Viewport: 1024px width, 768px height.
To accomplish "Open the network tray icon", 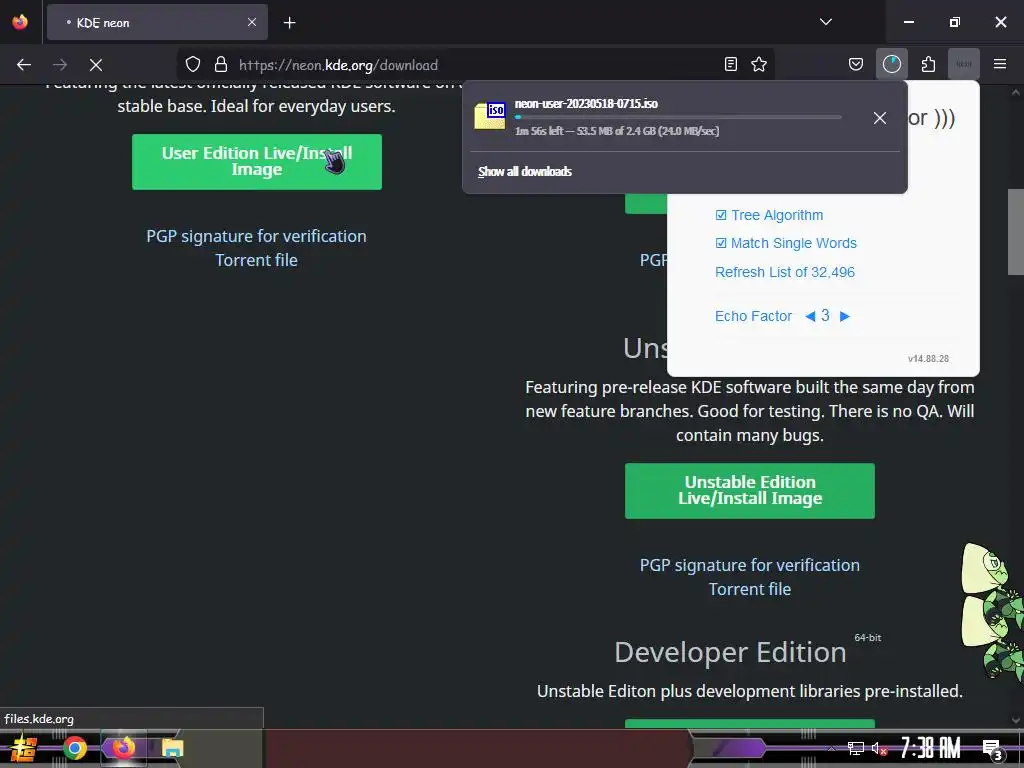I will coord(856,748).
